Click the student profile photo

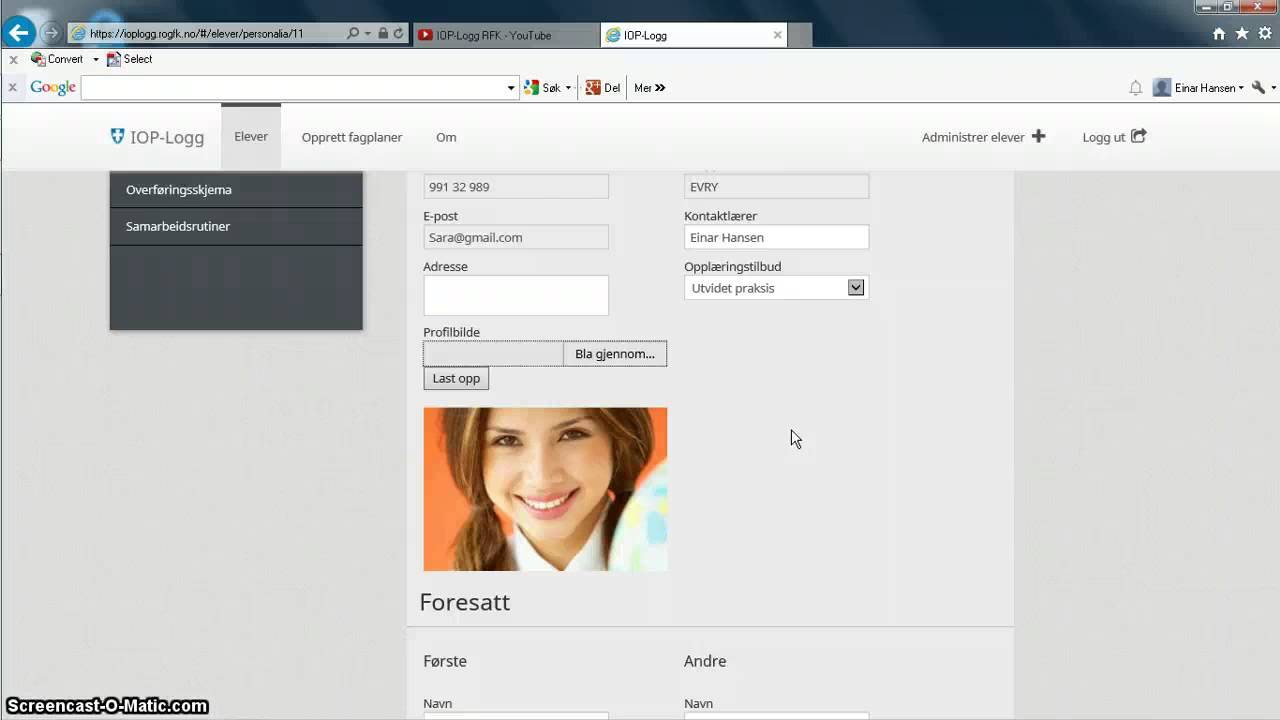pyautogui.click(x=545, y=489)
